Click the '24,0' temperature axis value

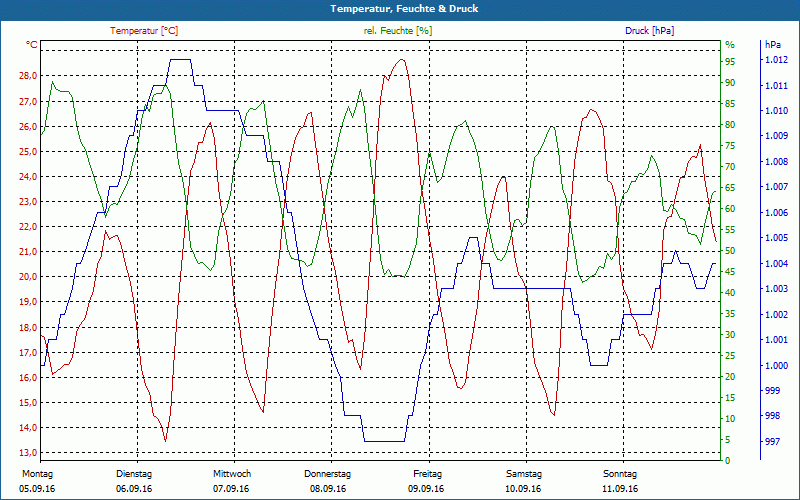coord(28,177)
